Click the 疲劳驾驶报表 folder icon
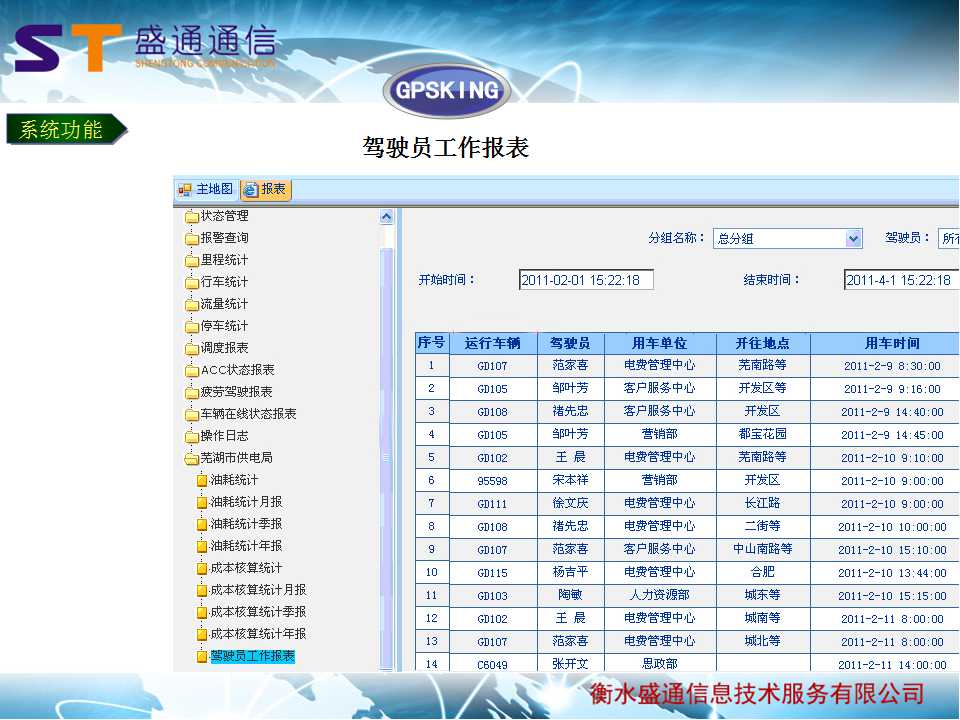This screenshot has width=960, height=720. 192,393
